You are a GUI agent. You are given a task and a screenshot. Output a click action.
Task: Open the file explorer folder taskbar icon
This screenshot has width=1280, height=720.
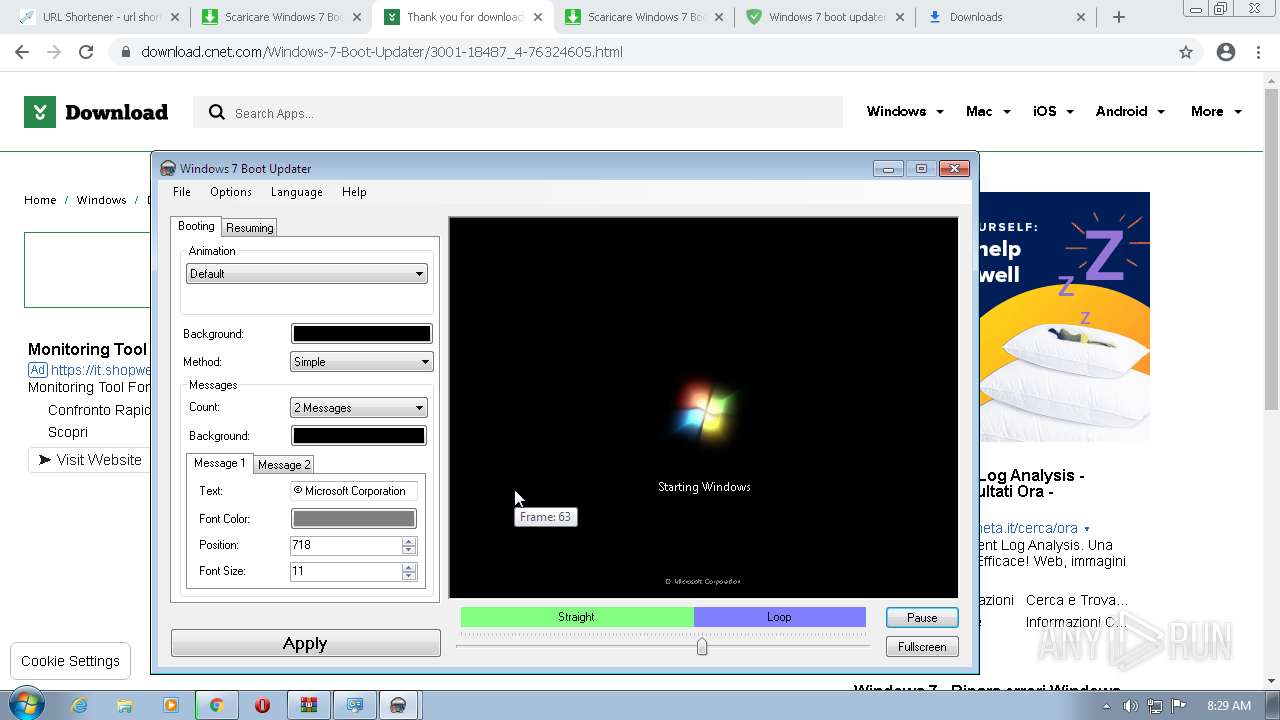(125, 705)
